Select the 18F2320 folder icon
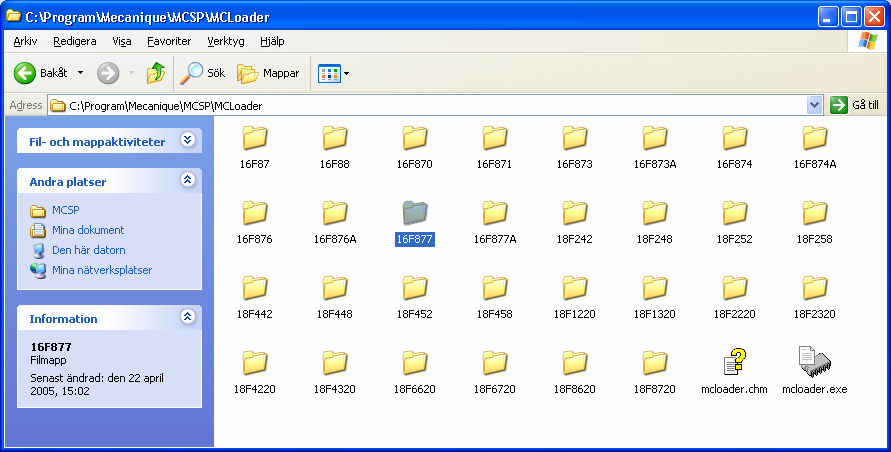Viewport: 891px width, 452px height. [x=815, y=288]
